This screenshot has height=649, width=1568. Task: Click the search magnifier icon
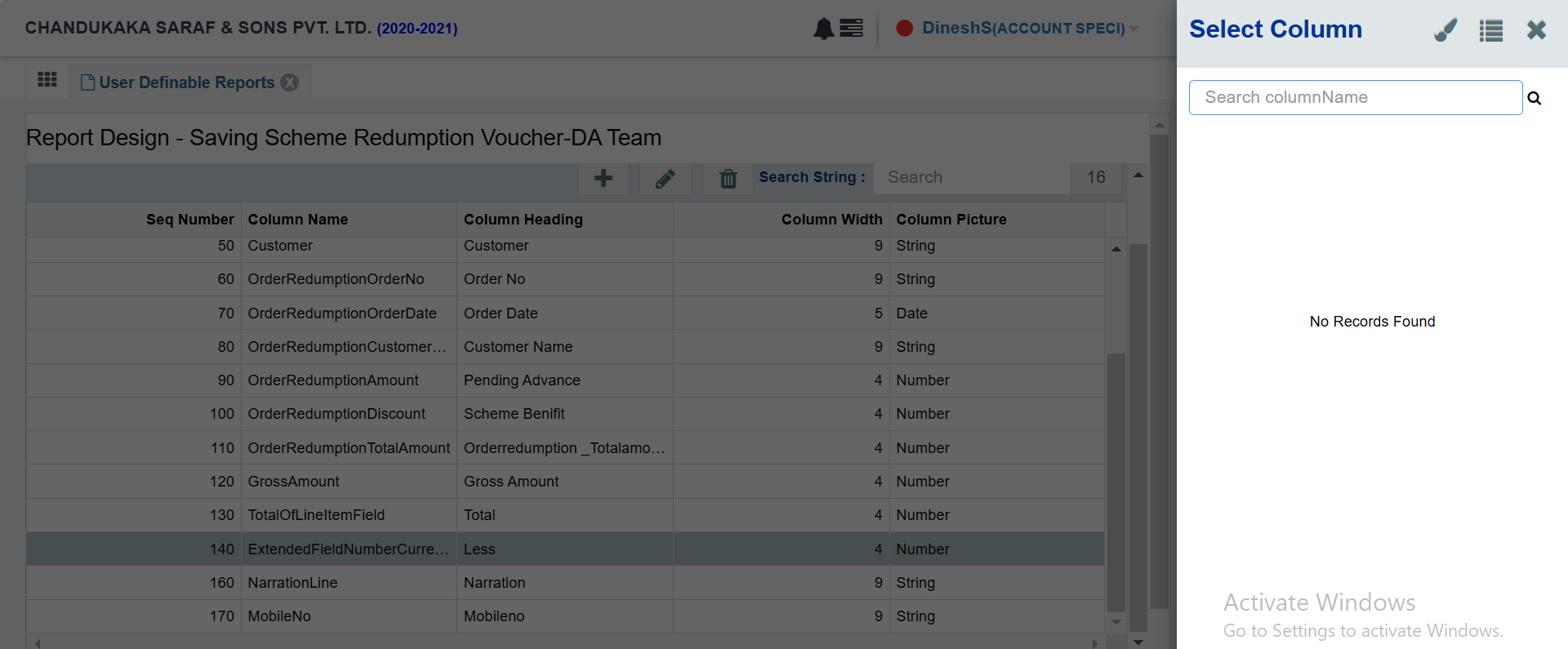[x=1535, y=98]
